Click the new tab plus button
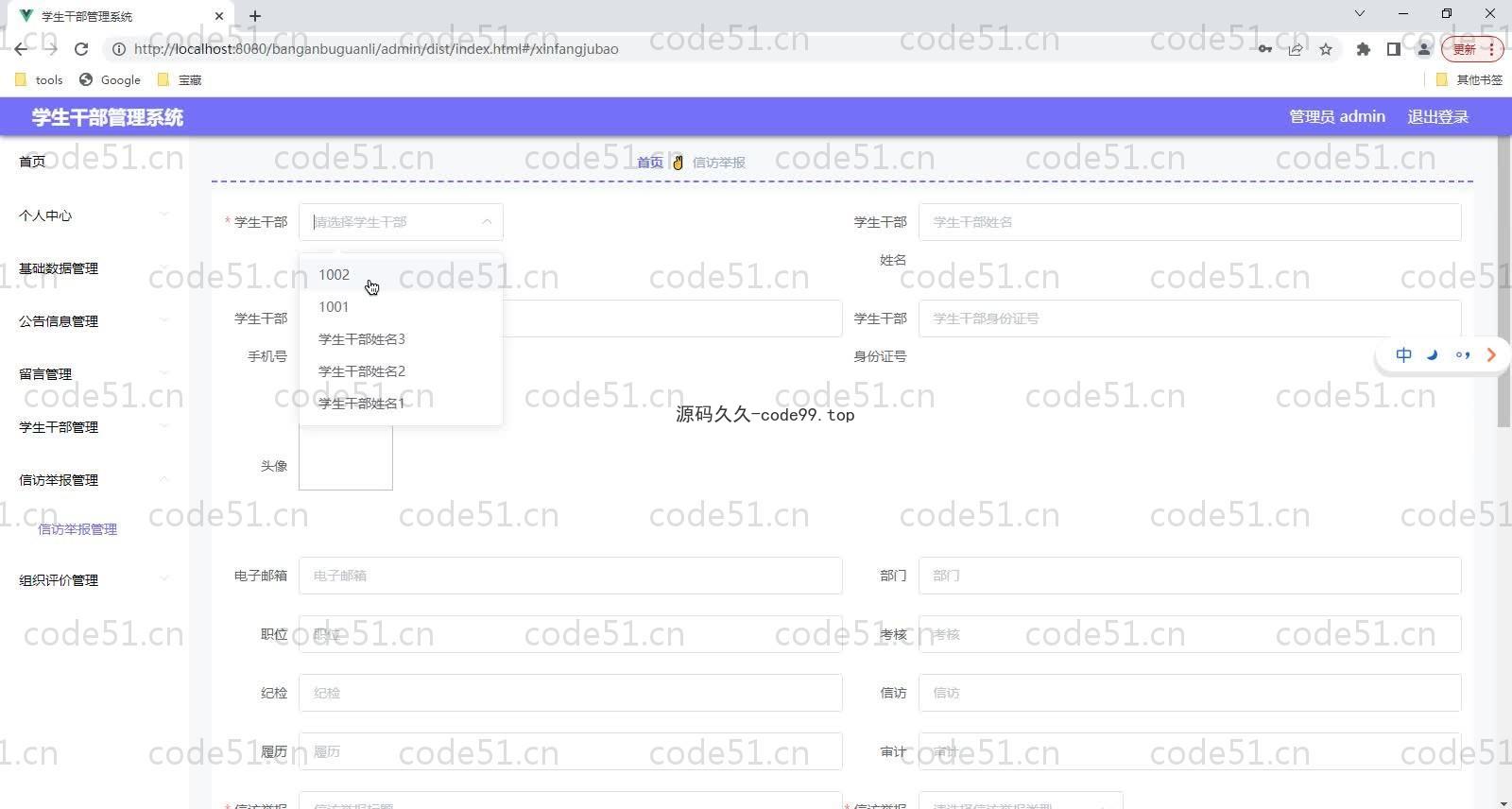The image size is (1512, 809). 255,16
